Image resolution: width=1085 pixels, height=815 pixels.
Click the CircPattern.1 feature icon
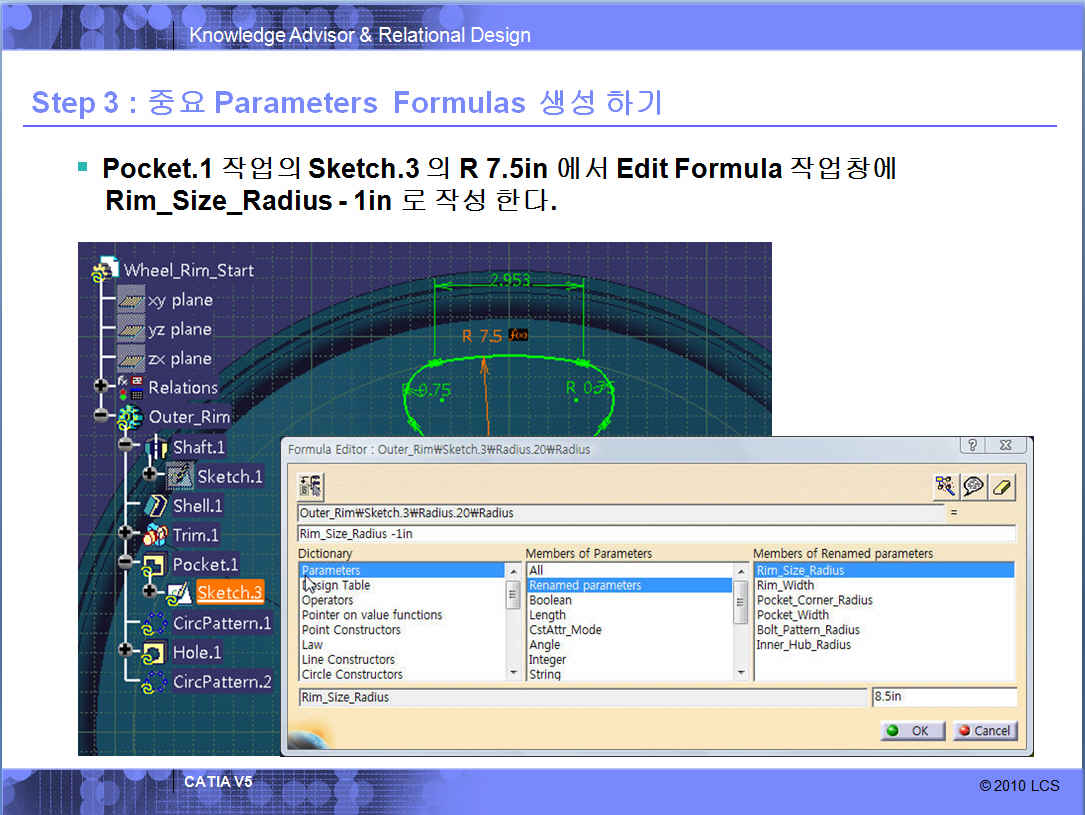[155, 623]
